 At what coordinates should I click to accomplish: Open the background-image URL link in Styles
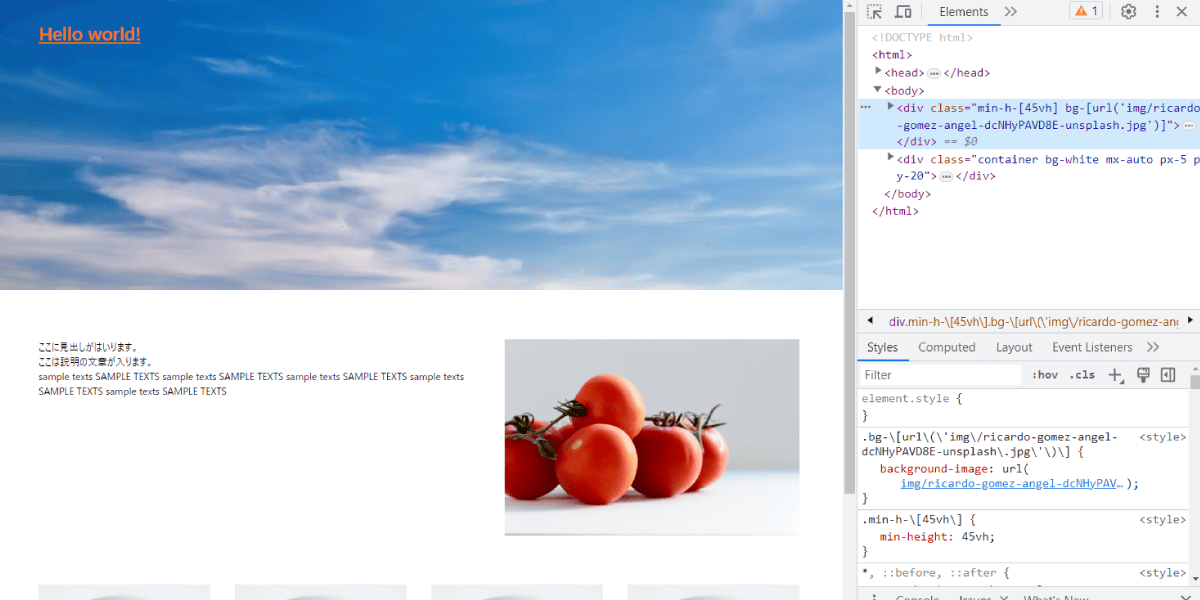pyautogui.click(x=1013, y=484)
